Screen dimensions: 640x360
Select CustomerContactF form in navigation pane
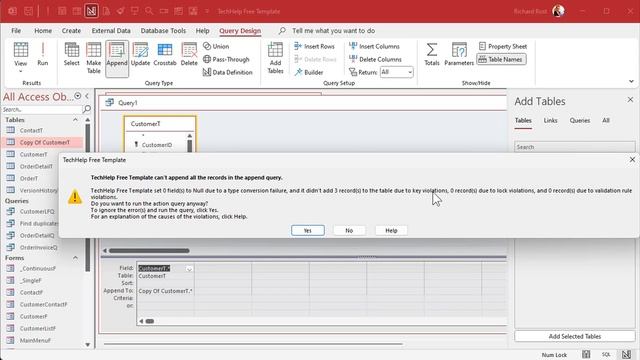[43, 304]
